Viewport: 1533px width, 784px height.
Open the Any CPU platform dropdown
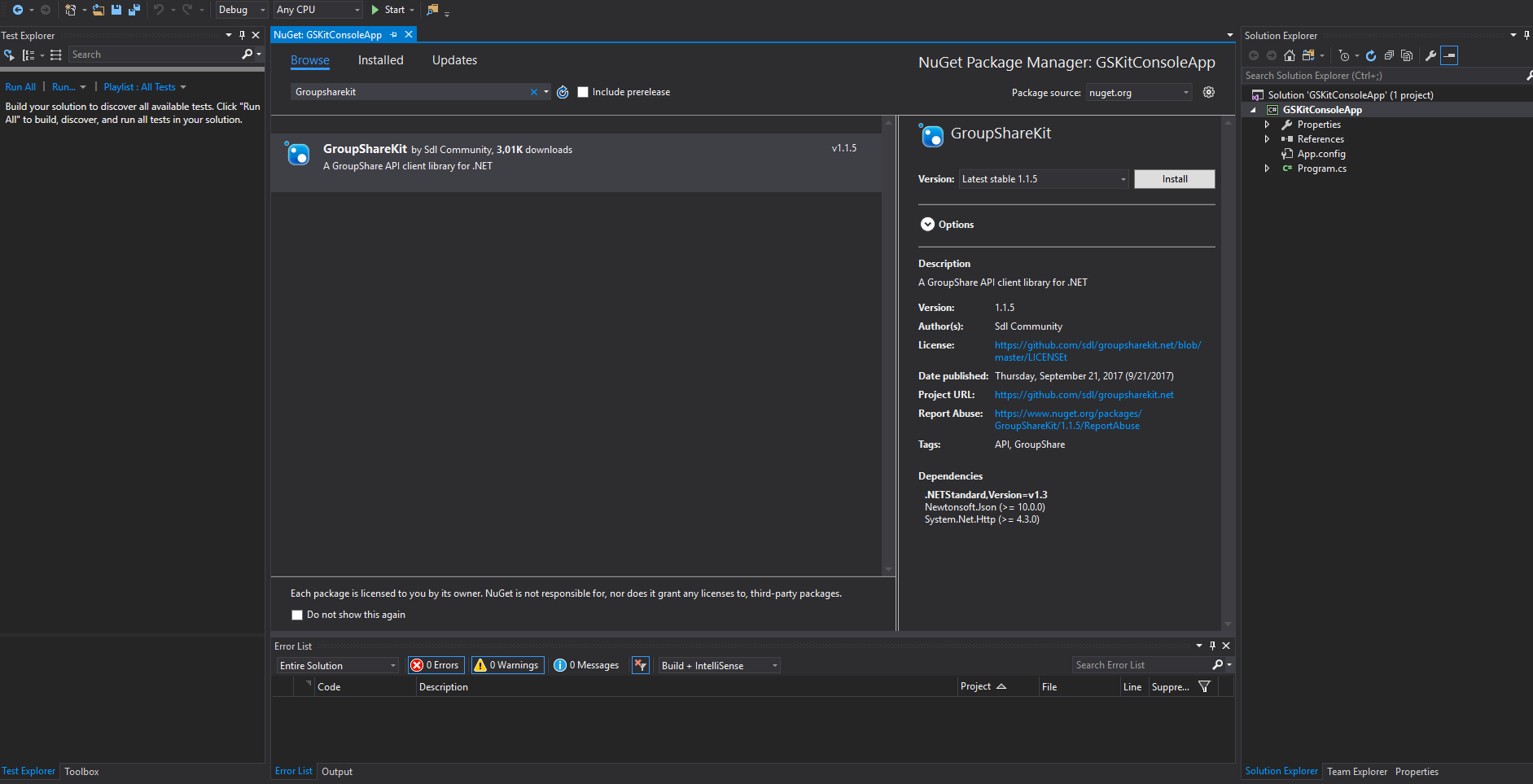318,10
